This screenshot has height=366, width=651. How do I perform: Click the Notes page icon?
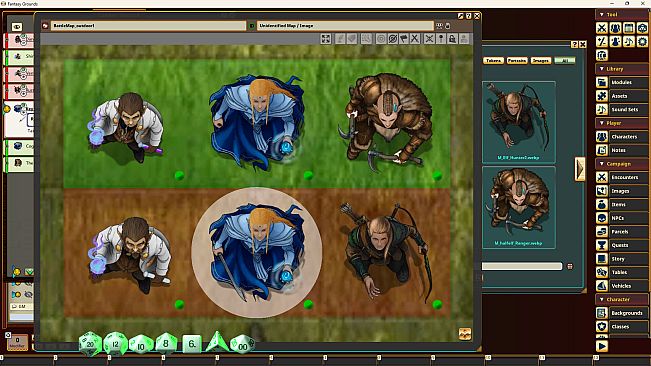pyautogui.click(x=602, y=150)
